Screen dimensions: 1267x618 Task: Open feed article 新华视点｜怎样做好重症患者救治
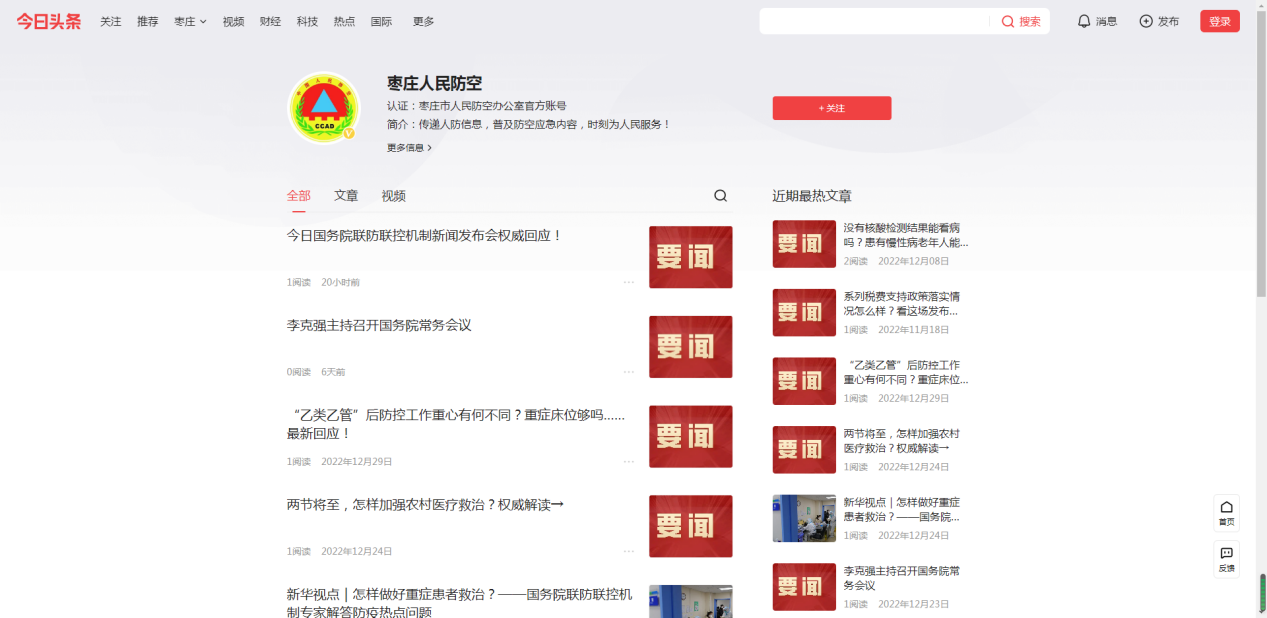click(459, 603)
